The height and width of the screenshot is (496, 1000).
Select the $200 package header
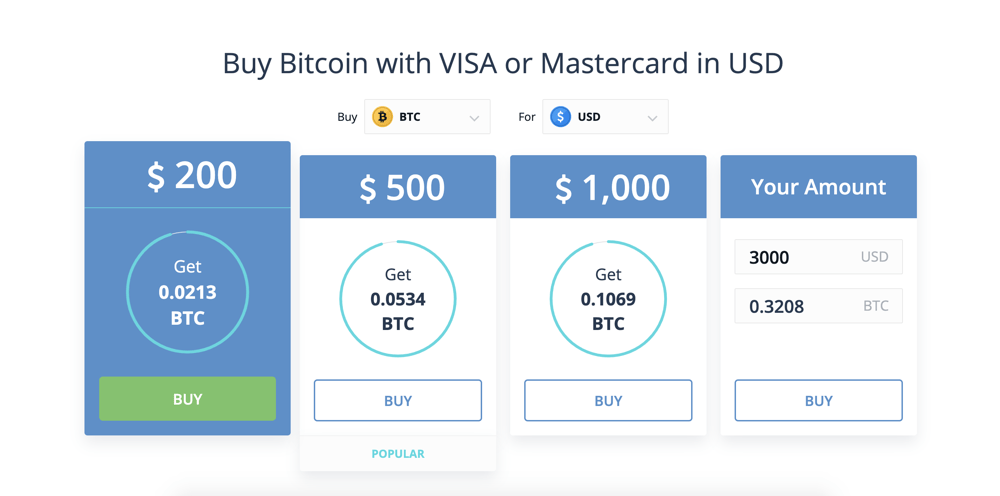pyautogui.click(x=188, y=175)
